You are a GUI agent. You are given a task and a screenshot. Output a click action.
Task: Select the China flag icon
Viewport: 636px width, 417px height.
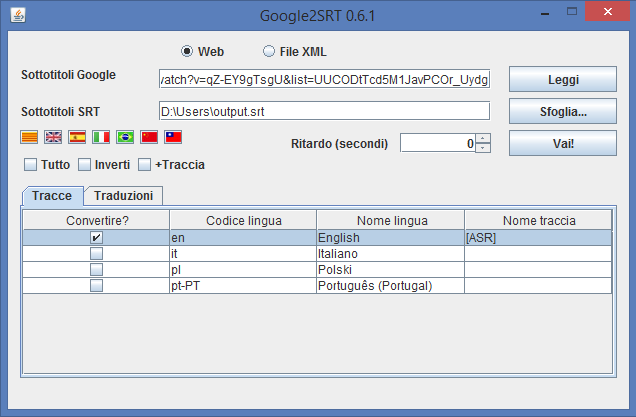pyautogui.click(x=149, y=137)
